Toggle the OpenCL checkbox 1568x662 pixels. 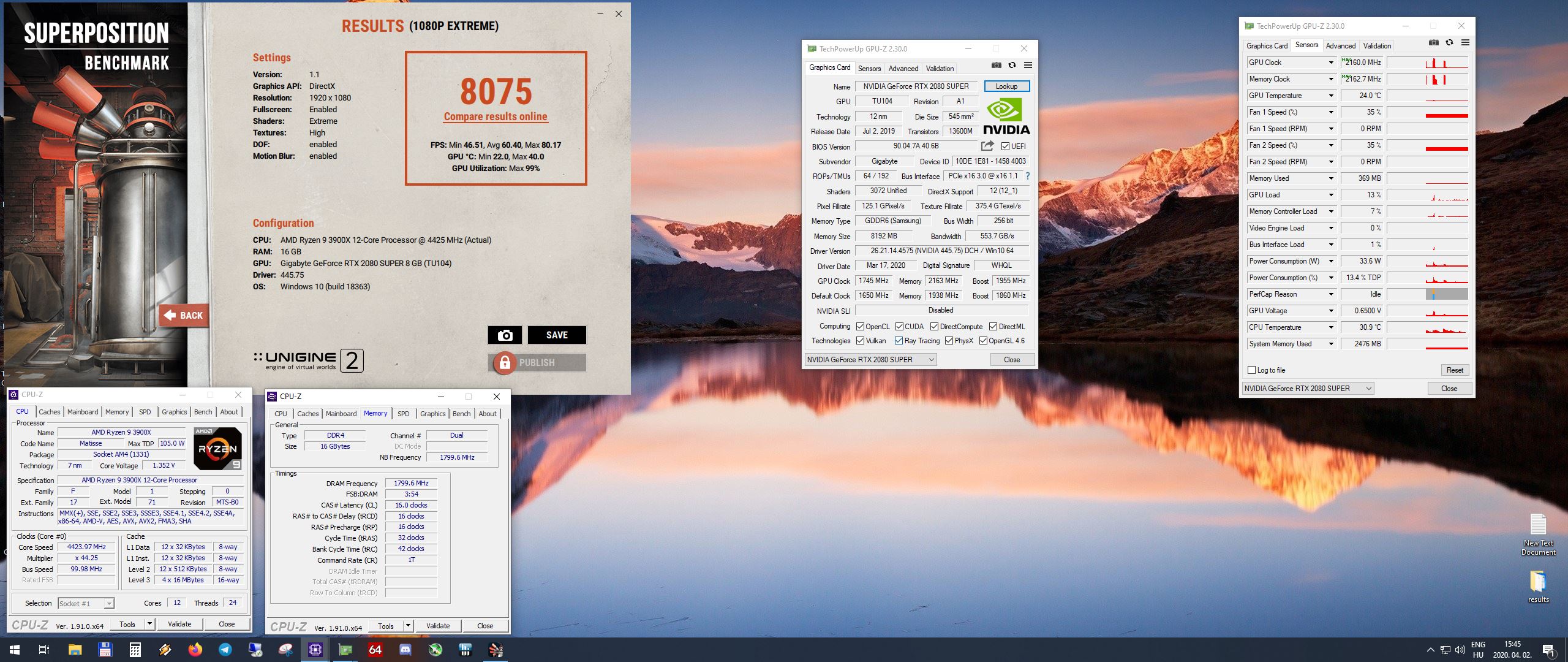(x=860, y=327)
